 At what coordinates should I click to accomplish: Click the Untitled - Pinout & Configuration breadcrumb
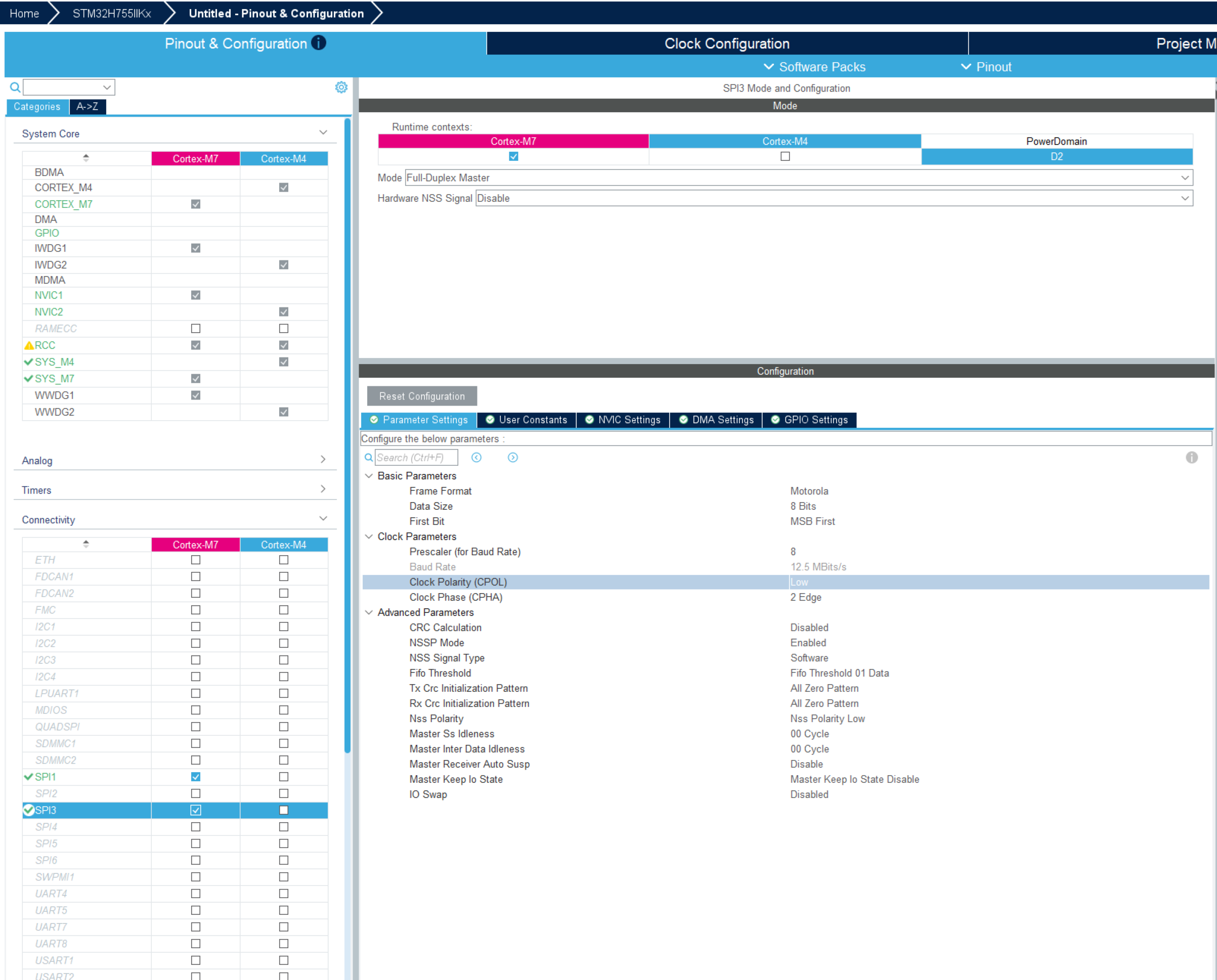[276, 13]
